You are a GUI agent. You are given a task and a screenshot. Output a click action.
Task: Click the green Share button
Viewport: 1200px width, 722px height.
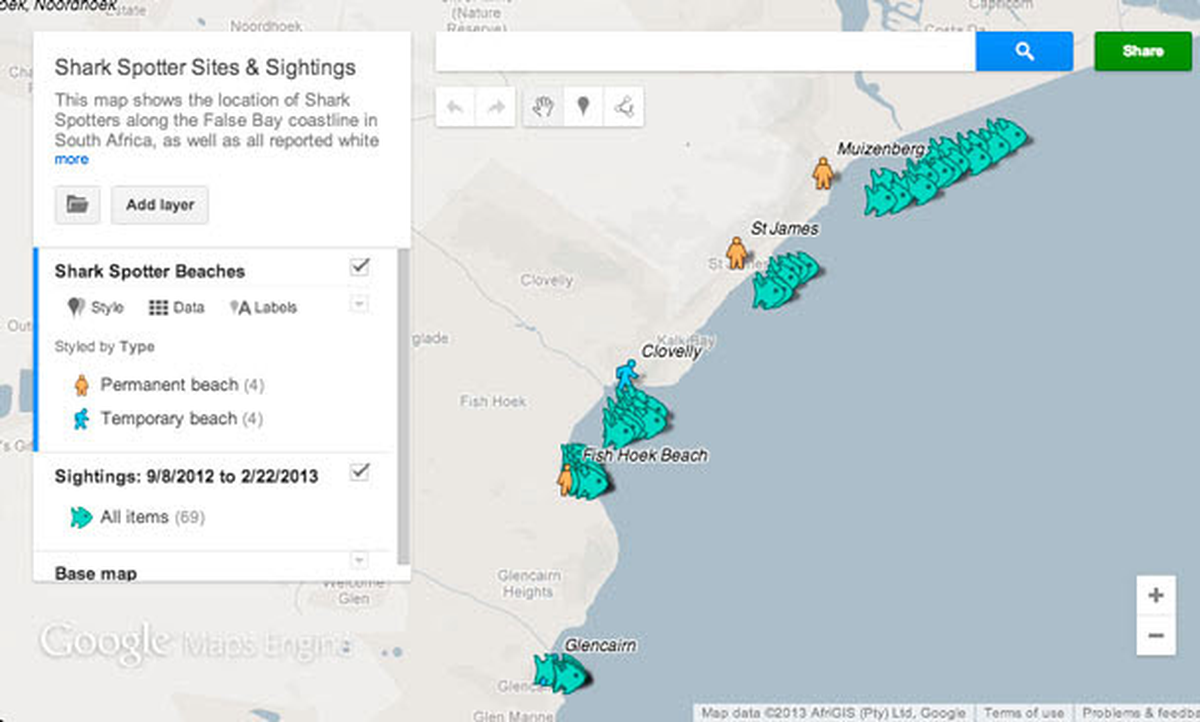[1143, 51]
